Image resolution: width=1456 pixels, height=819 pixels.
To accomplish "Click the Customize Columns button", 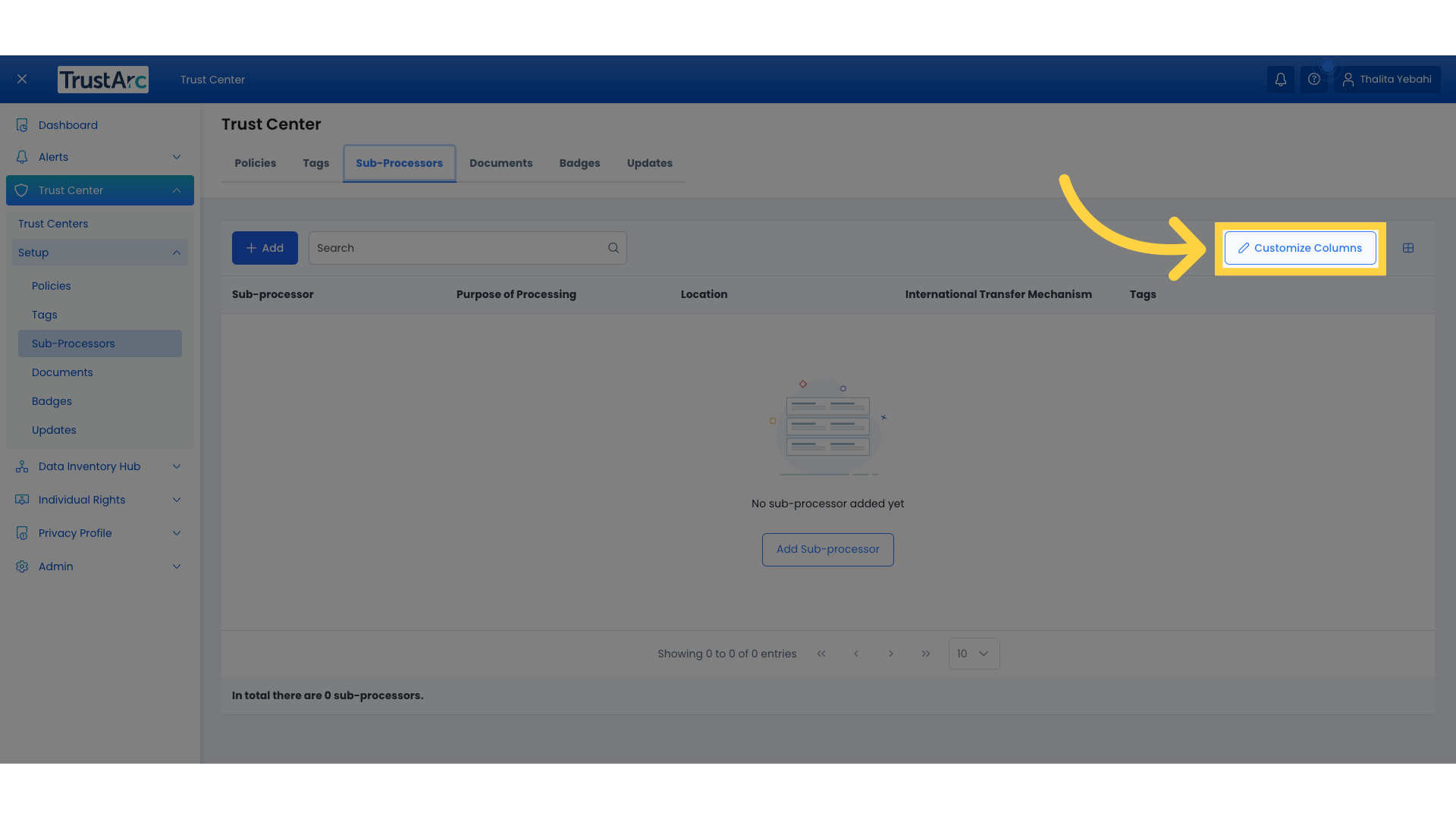I will tap(1300, 248).
